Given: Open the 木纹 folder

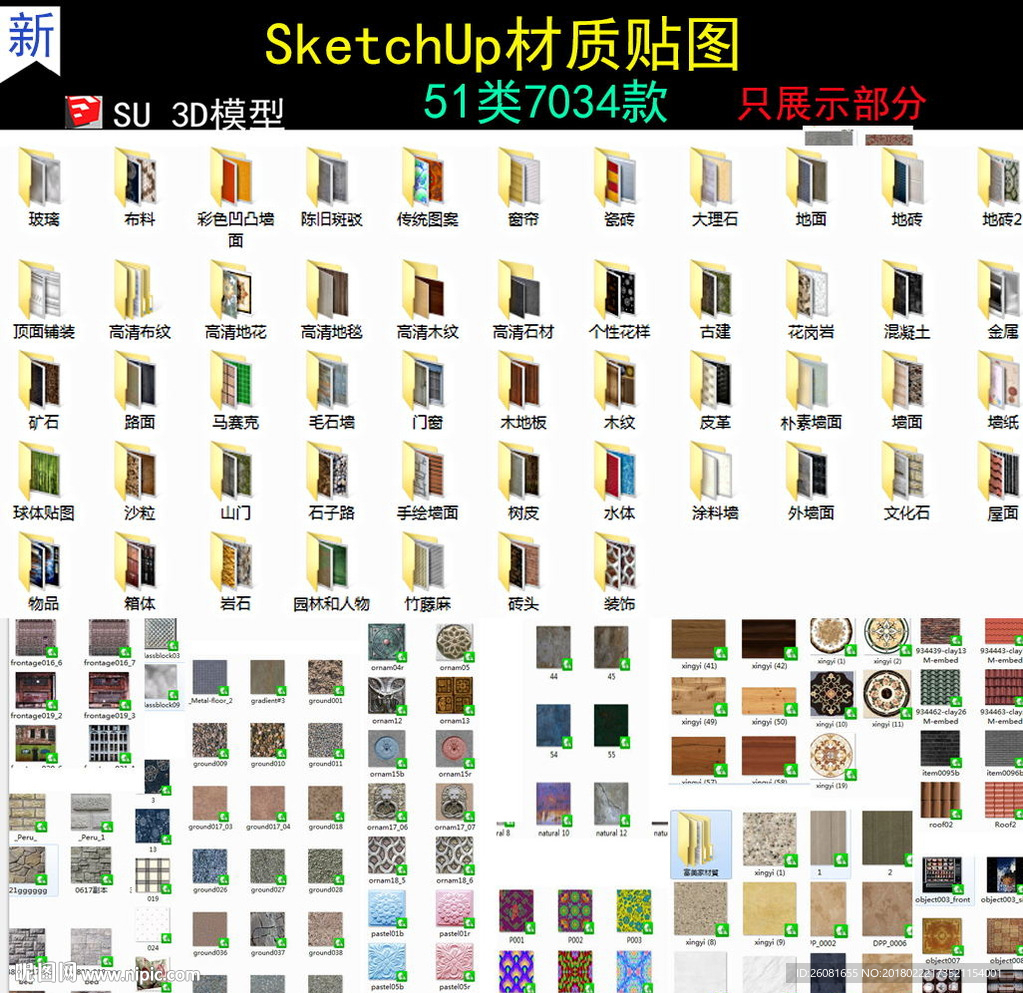Looking at the screenshot, I should [618, 381].
